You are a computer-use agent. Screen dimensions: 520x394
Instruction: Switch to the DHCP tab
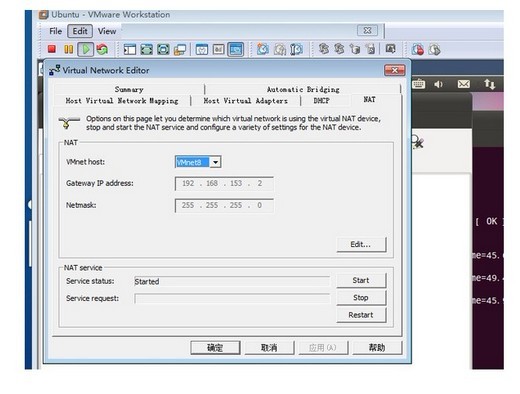coord(322,100)
